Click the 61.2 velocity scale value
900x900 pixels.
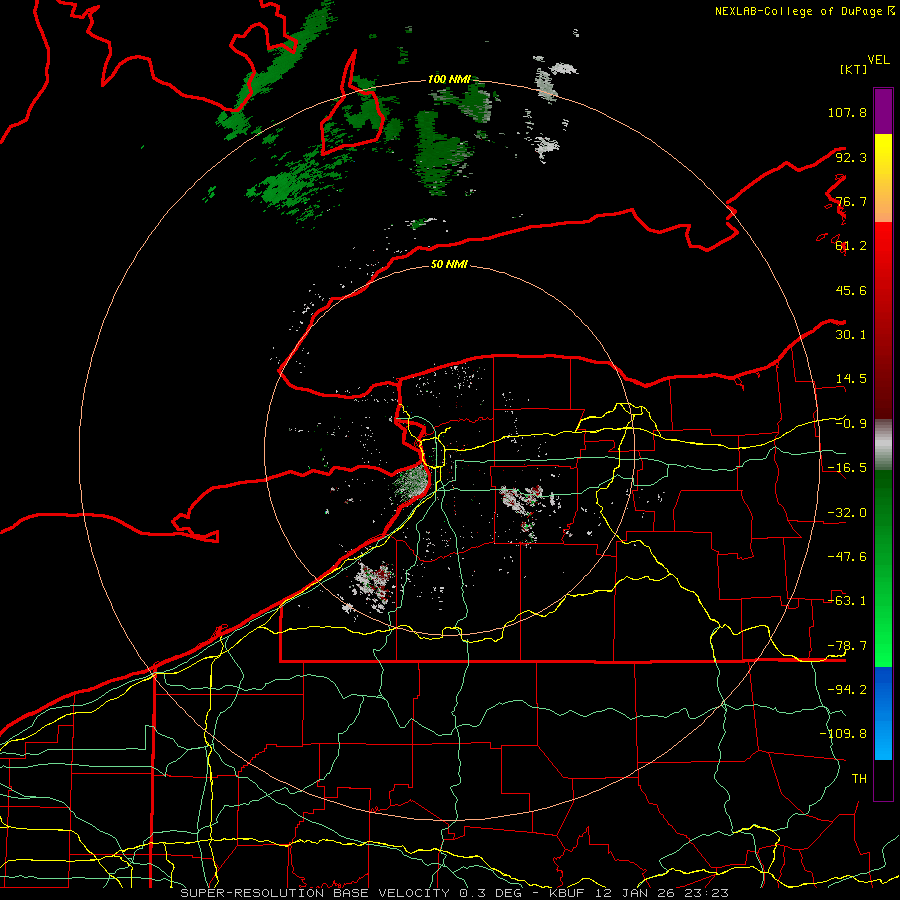(x=851, y=246)
